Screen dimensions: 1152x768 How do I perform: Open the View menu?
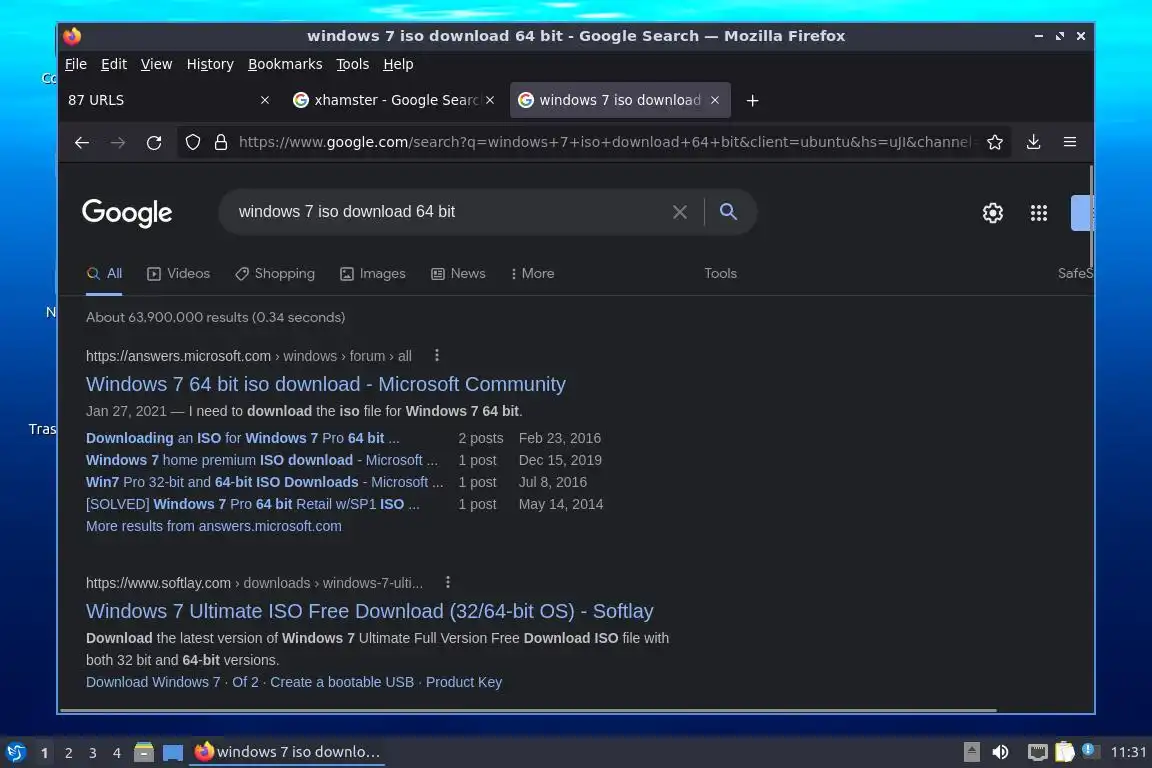156,65
